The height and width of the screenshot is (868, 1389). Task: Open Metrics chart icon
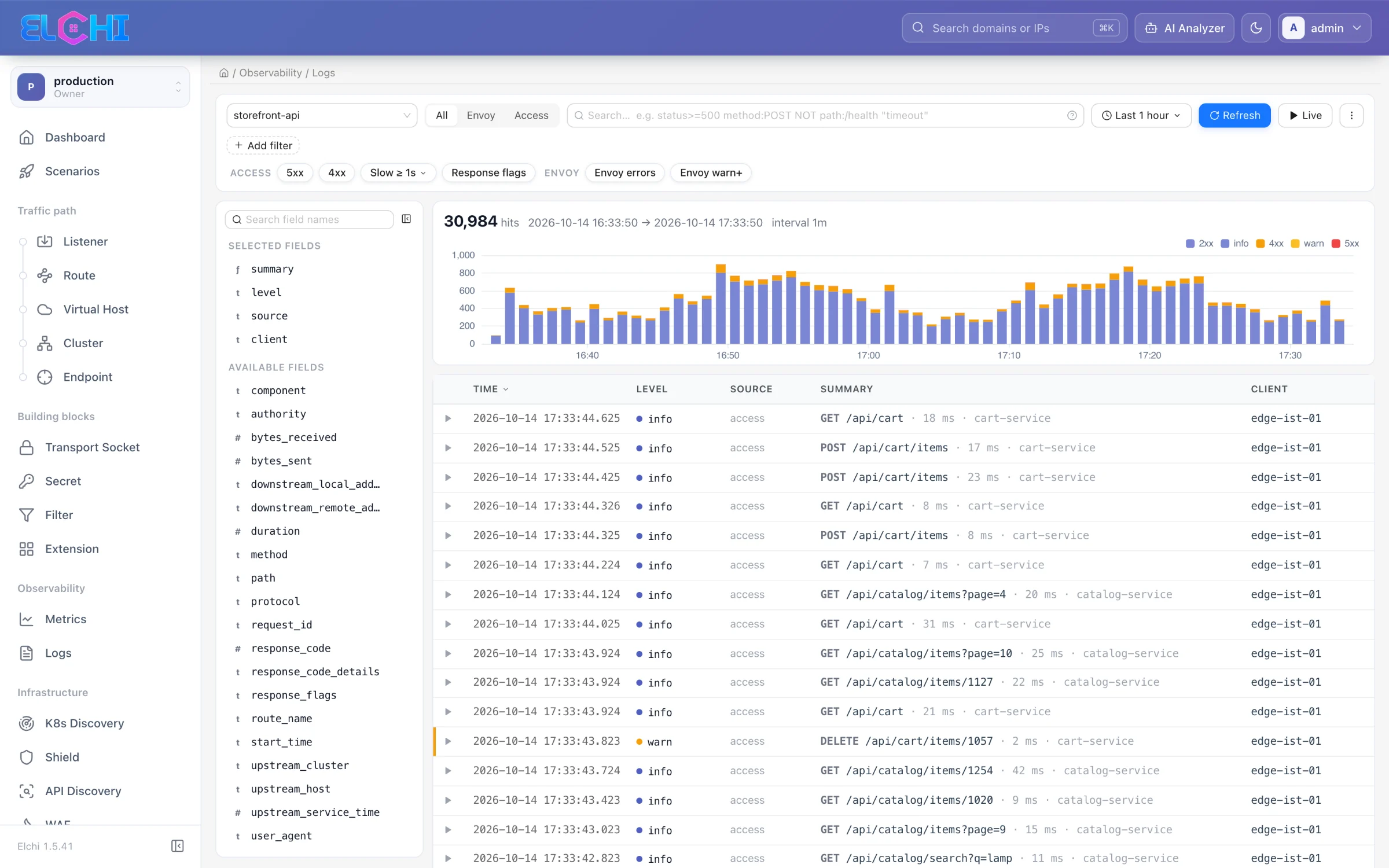point(27,619)
